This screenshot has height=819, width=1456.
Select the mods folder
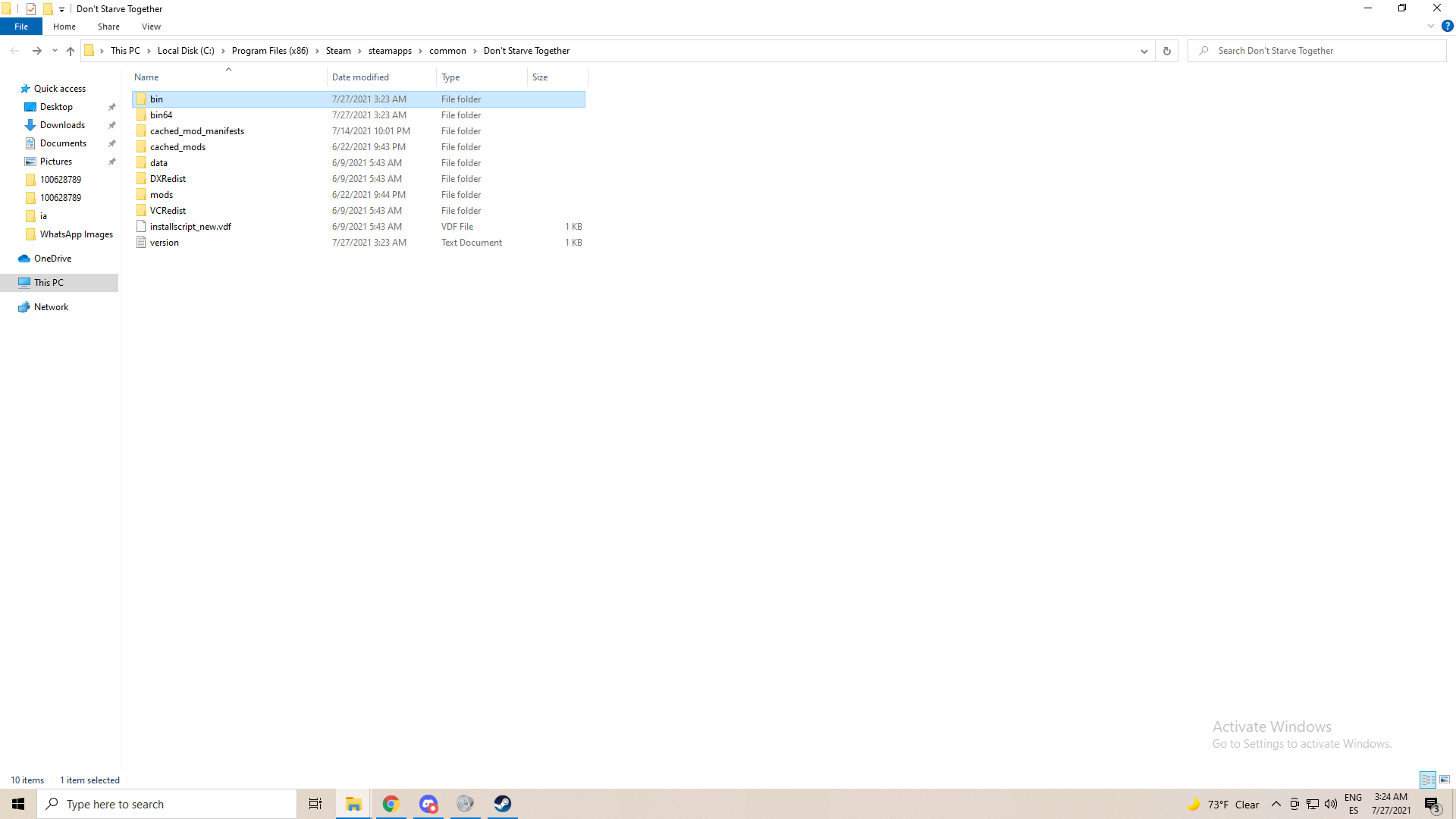pyautogui.click(x=162, y=195)
